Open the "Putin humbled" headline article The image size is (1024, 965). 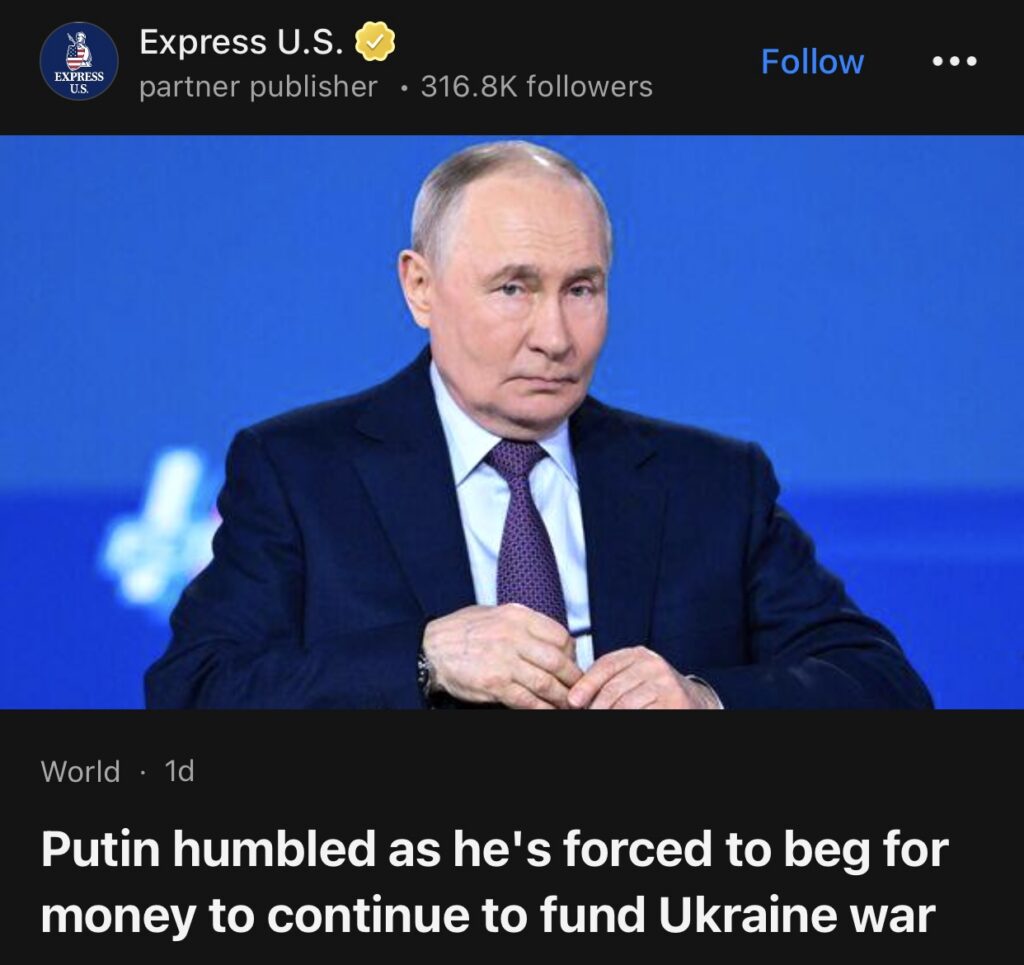pos(494,881)
